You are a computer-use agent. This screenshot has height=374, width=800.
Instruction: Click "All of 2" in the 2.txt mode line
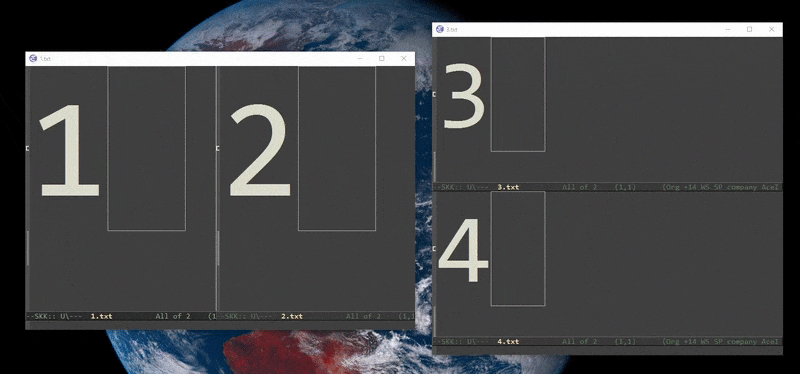tap(363, 316)
